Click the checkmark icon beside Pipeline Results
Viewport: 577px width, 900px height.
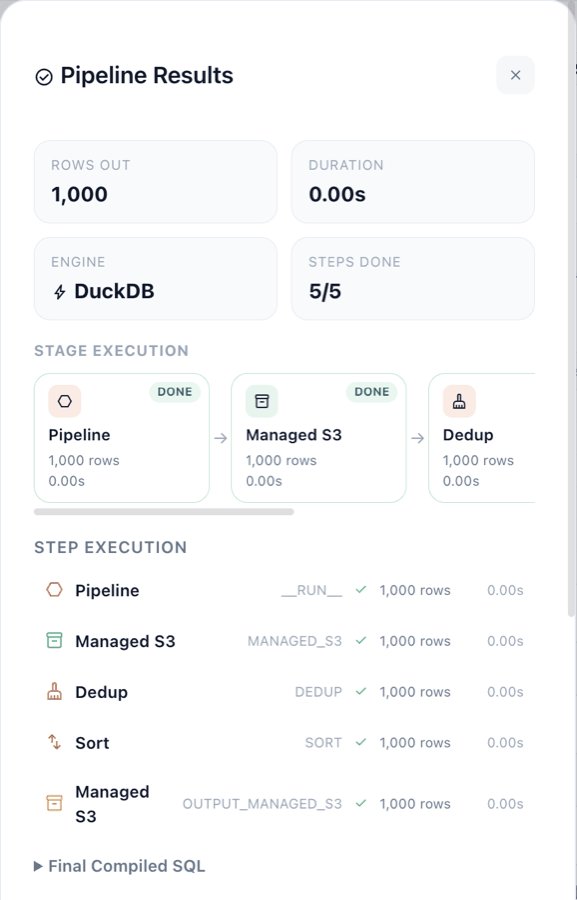(44, 76)
